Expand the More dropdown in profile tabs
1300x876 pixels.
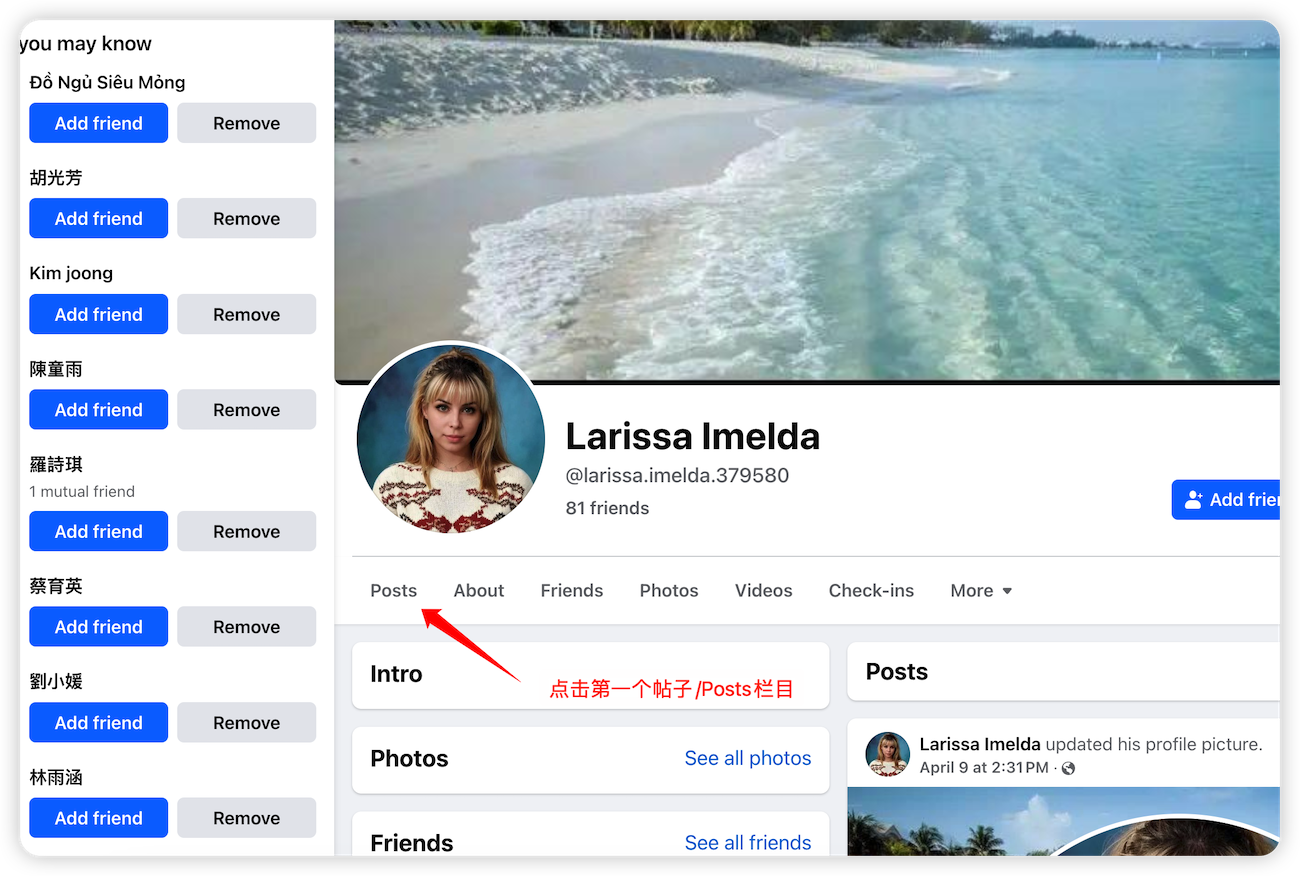coord(981,591)
